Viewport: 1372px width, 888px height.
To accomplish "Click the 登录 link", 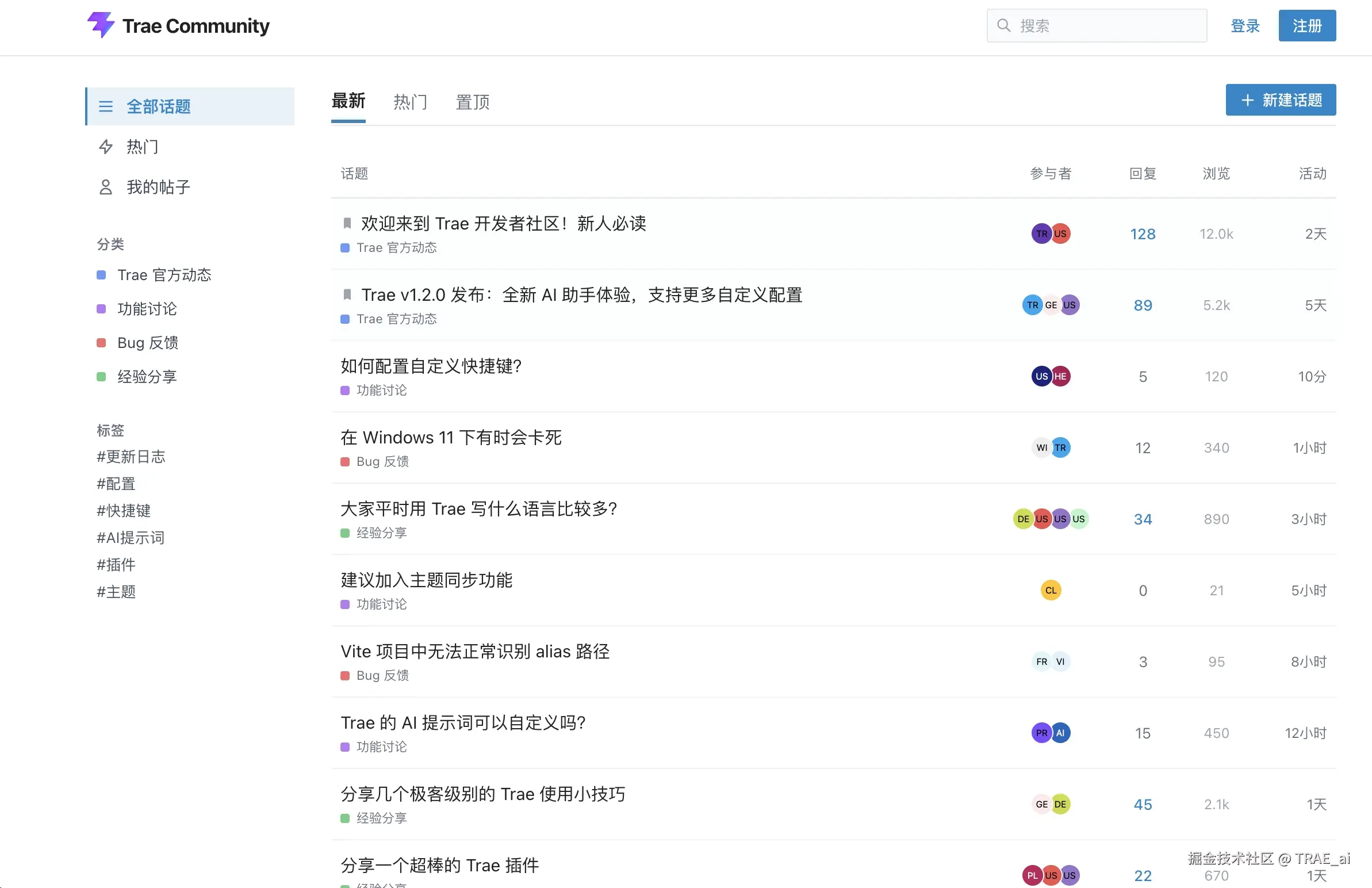I will tap(1244, 26).
